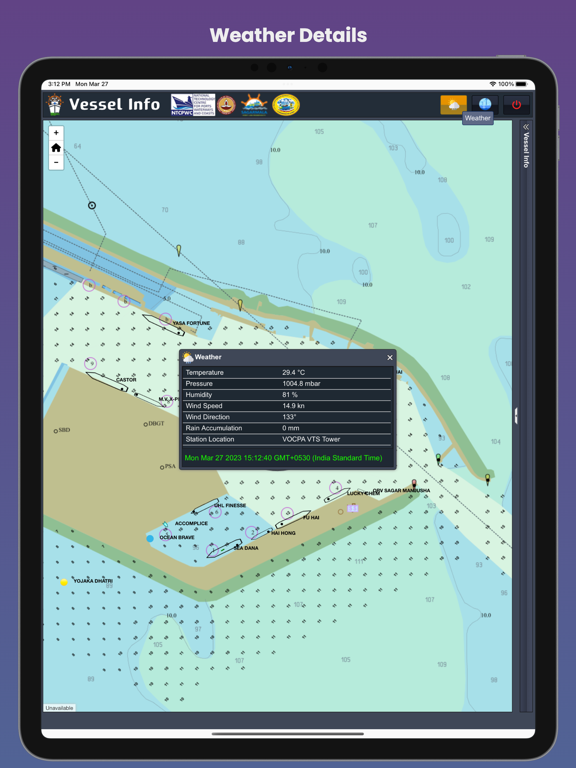Tap the red power logout icon
This screenshot has height=768, width=576.
tap(516, 104)
